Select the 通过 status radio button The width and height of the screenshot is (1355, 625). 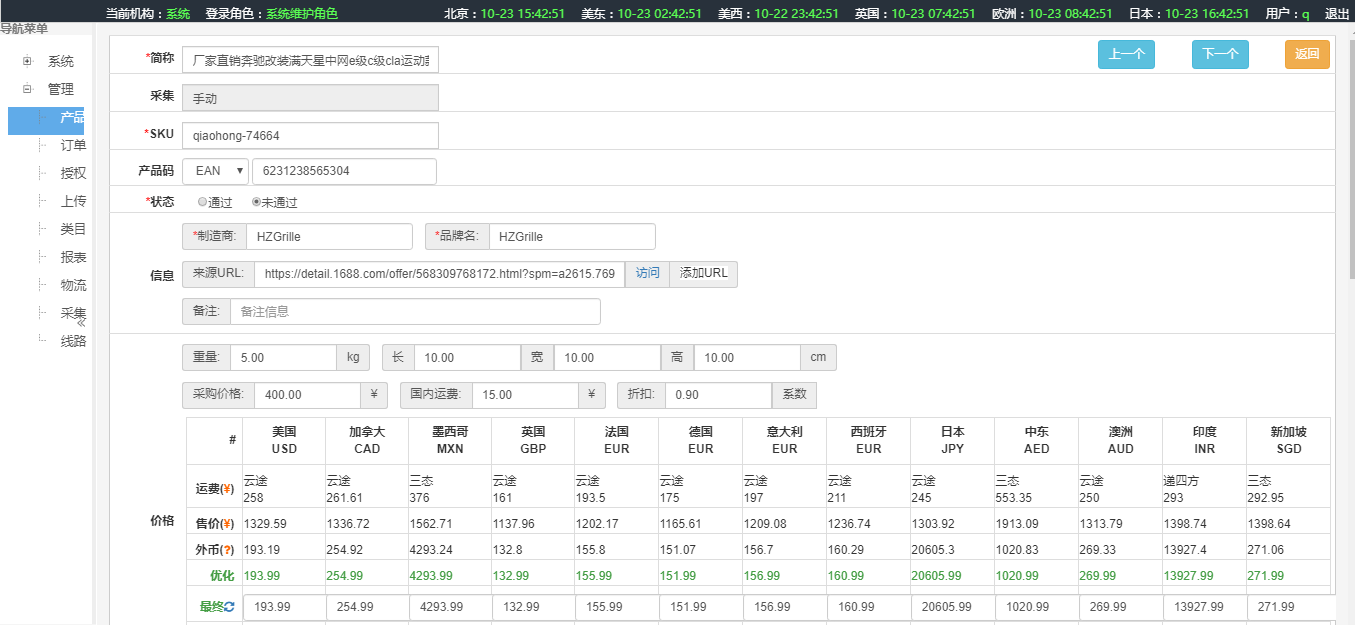(203, 202)
